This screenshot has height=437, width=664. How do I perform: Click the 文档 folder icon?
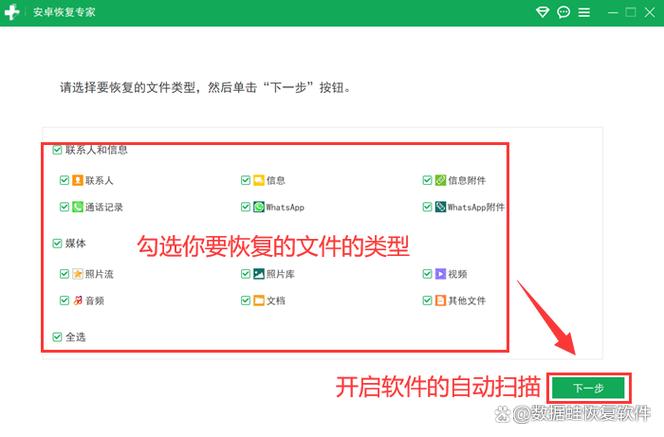pos(259,300)
